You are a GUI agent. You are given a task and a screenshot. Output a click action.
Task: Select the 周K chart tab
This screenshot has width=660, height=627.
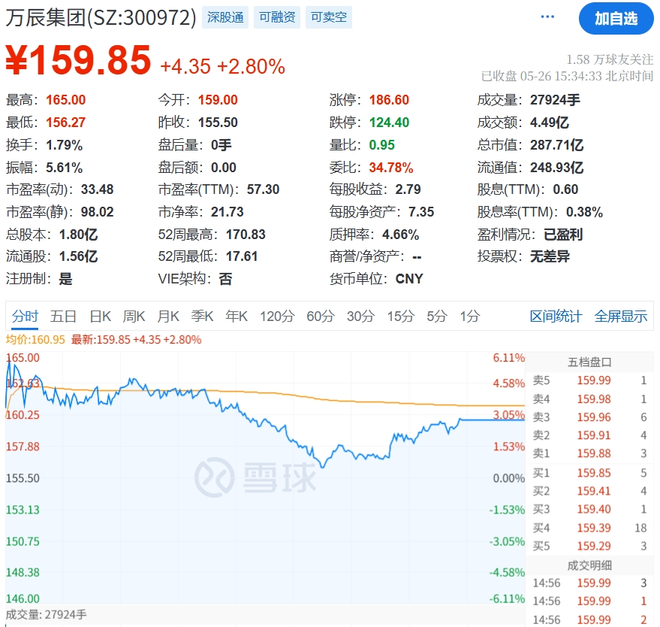click(x=134, y=316)
